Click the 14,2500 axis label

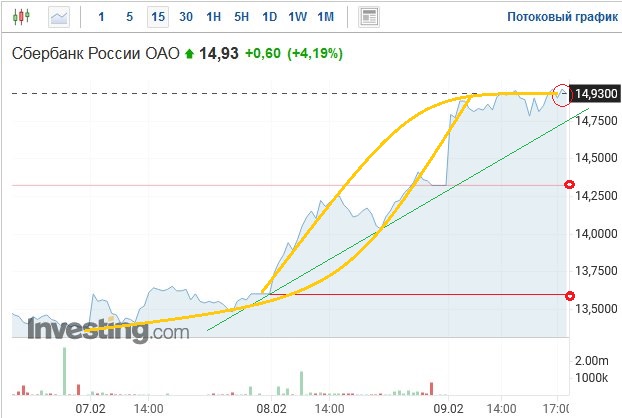596,196
